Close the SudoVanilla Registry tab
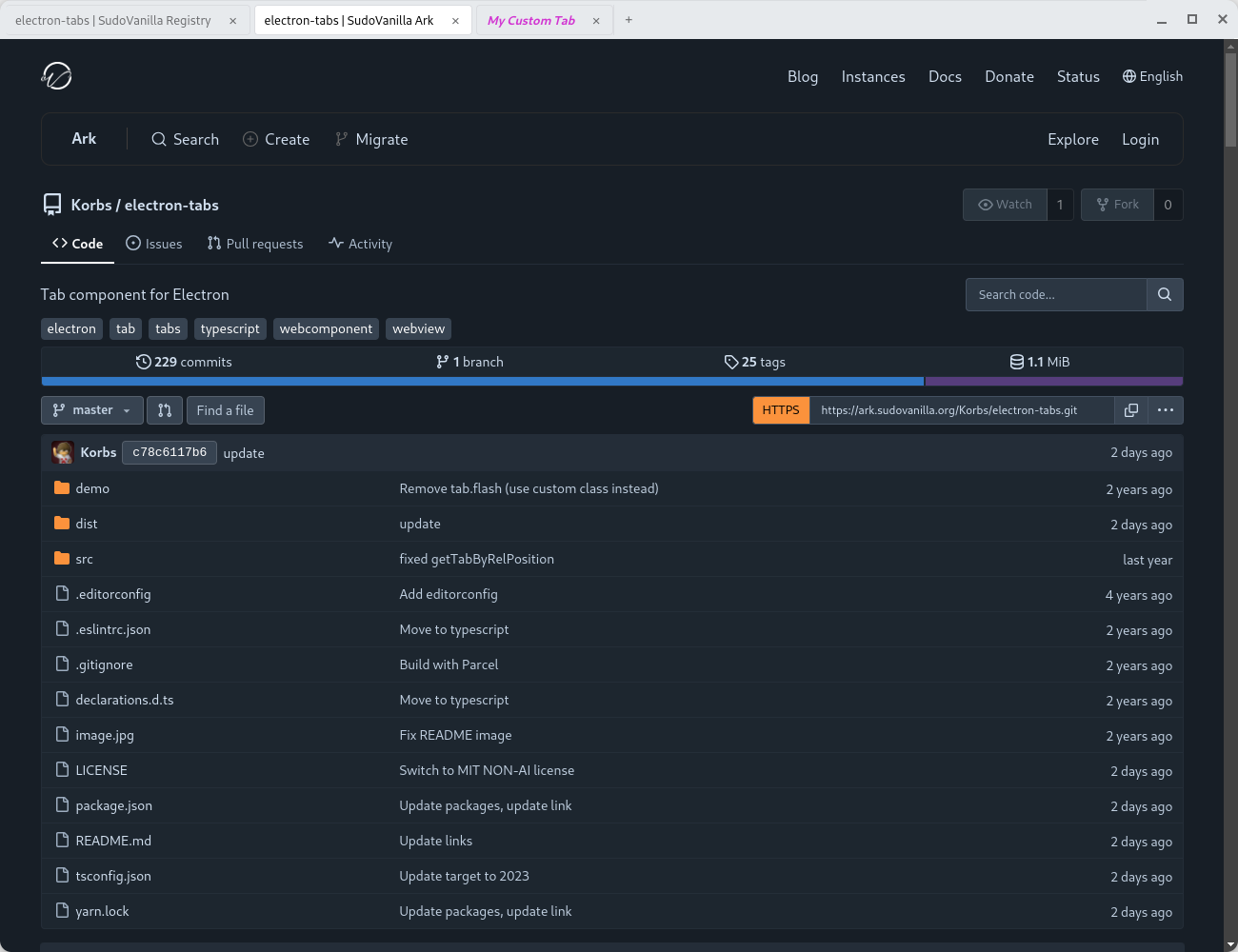The height and width of the screenshot is (952, 1238). 232,21
